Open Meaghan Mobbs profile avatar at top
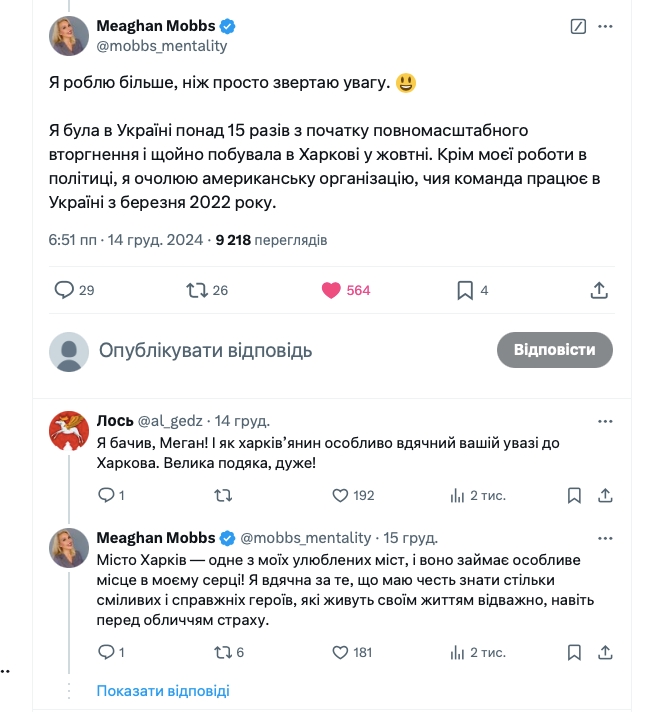 pyautogui.click(x=69, y=35)
